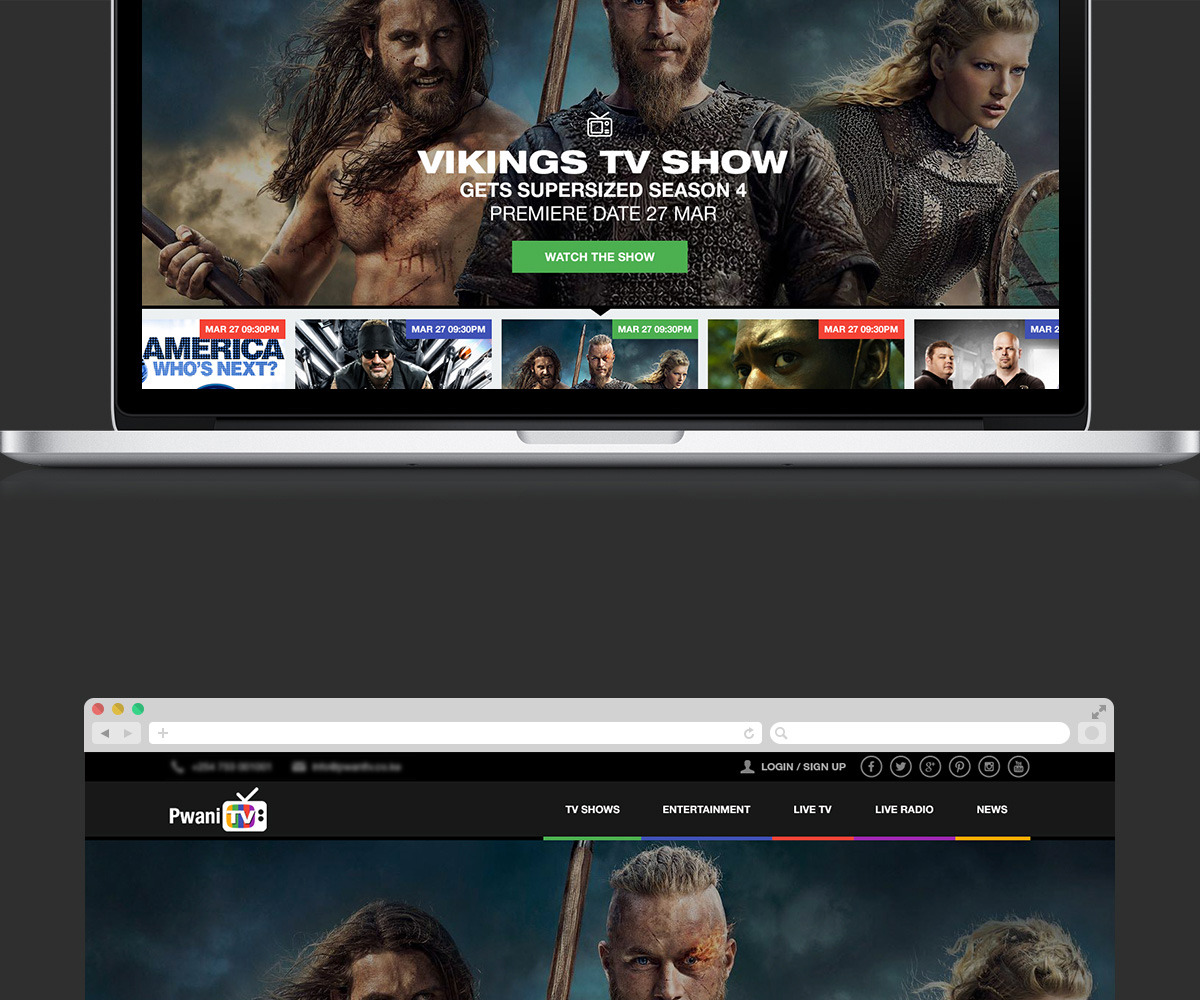1200x1000 pixels.
Task: Open the YouTube social icon
Action: (1018, 767)
